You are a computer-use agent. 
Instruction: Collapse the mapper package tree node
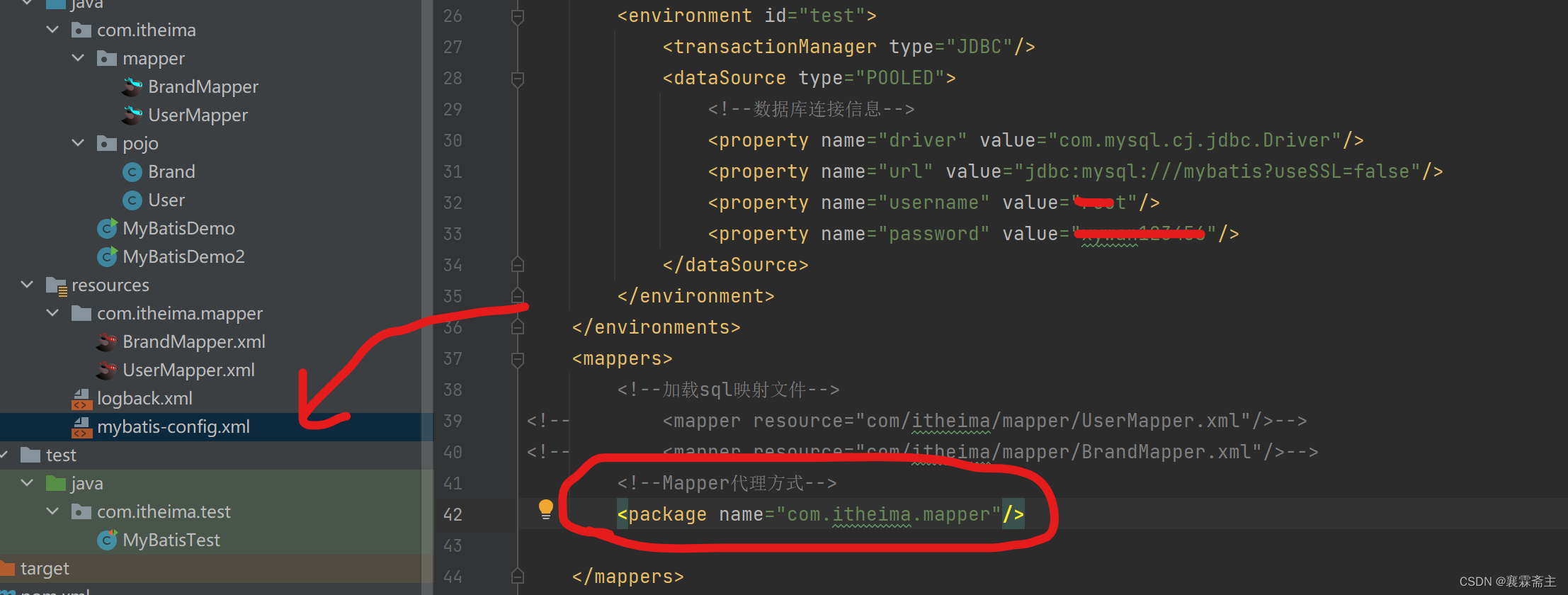click(78, 58)
